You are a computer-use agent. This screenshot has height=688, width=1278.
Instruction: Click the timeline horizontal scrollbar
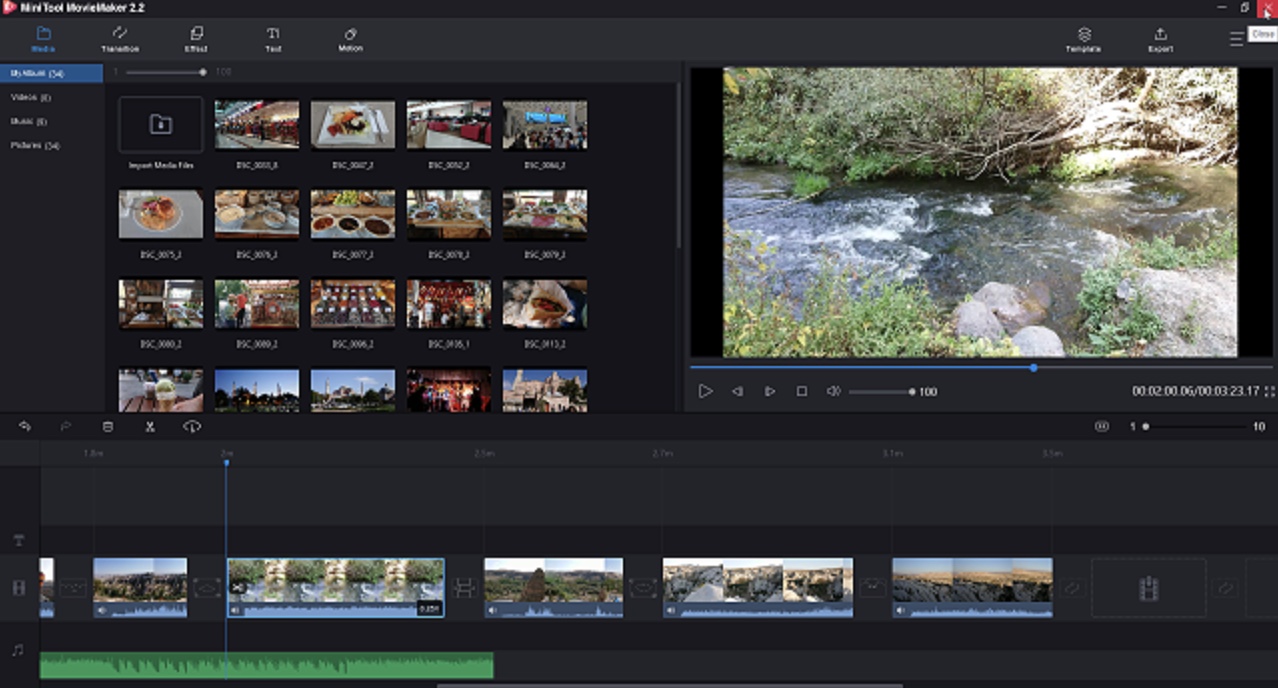coord(670,685)
